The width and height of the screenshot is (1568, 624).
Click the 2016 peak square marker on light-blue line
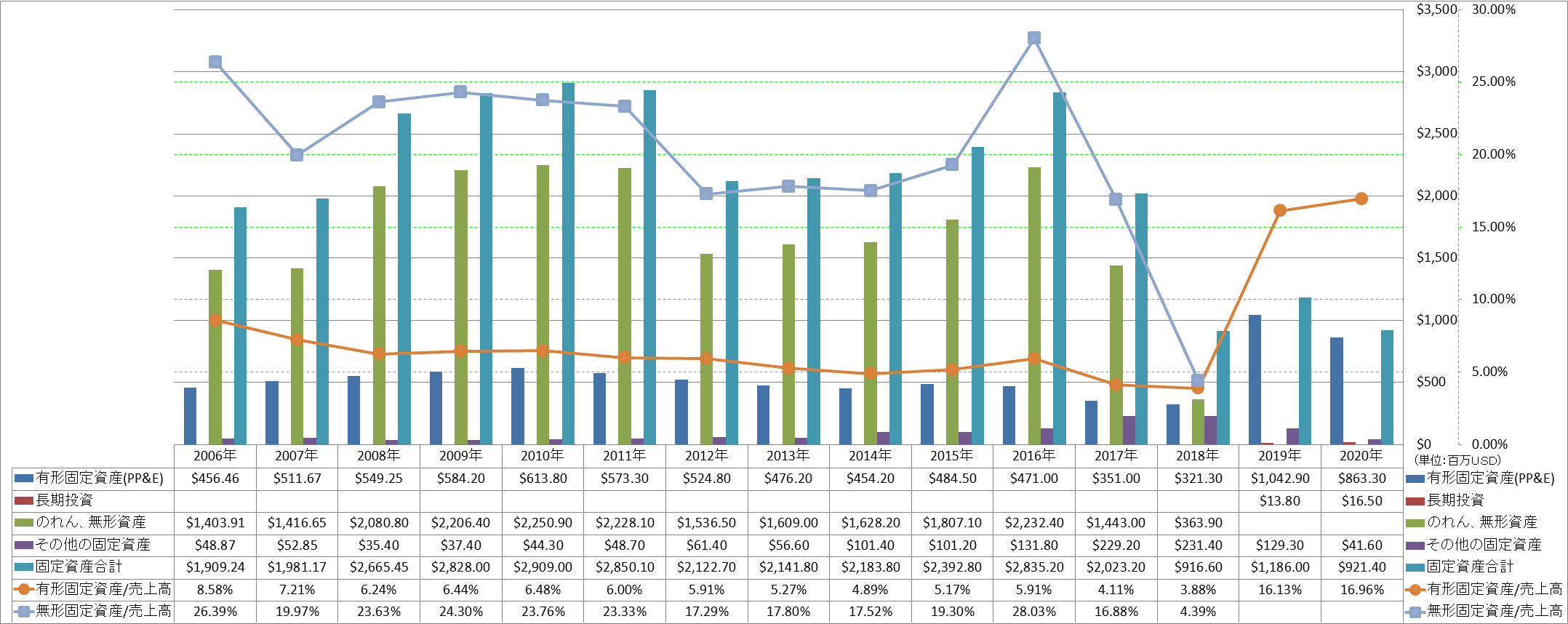(x=1034, y=38)
